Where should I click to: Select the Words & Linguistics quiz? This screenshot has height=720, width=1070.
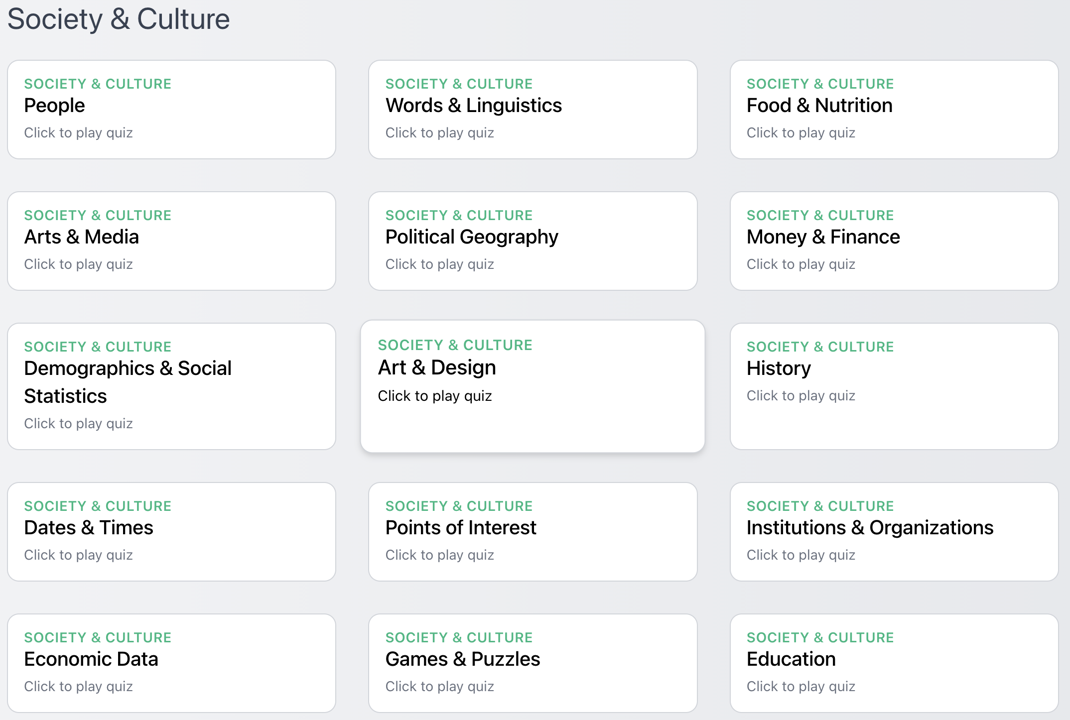(532, 109)
